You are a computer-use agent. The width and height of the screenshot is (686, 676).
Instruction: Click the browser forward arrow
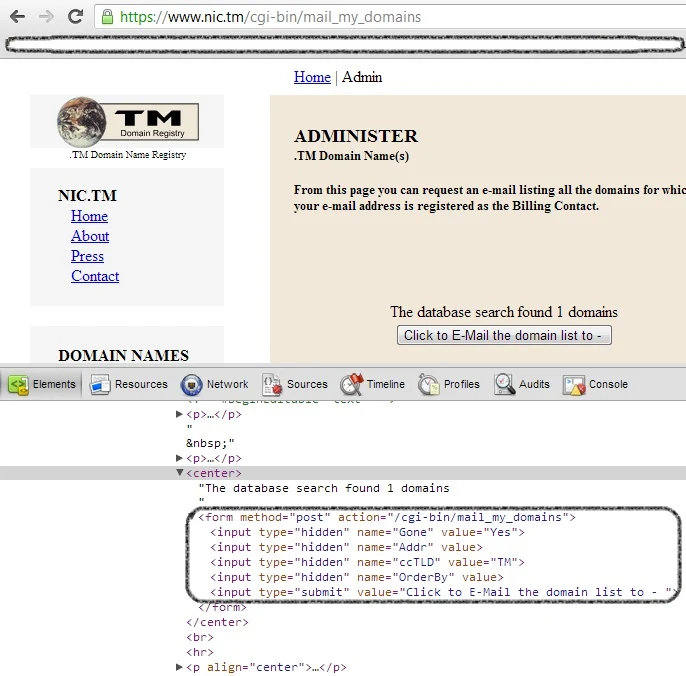click(x=46, y=17)
